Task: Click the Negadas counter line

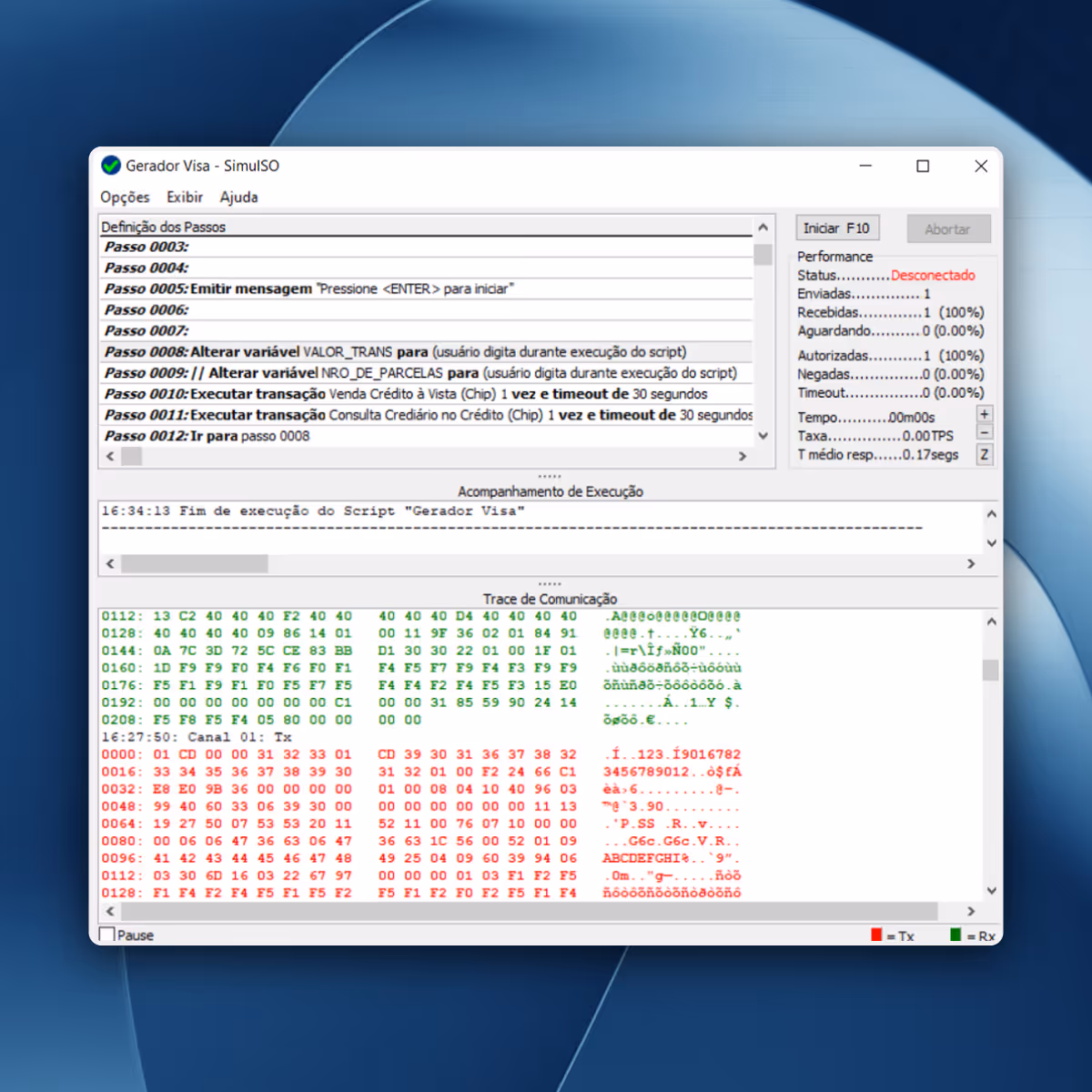Action: [891, 374]
